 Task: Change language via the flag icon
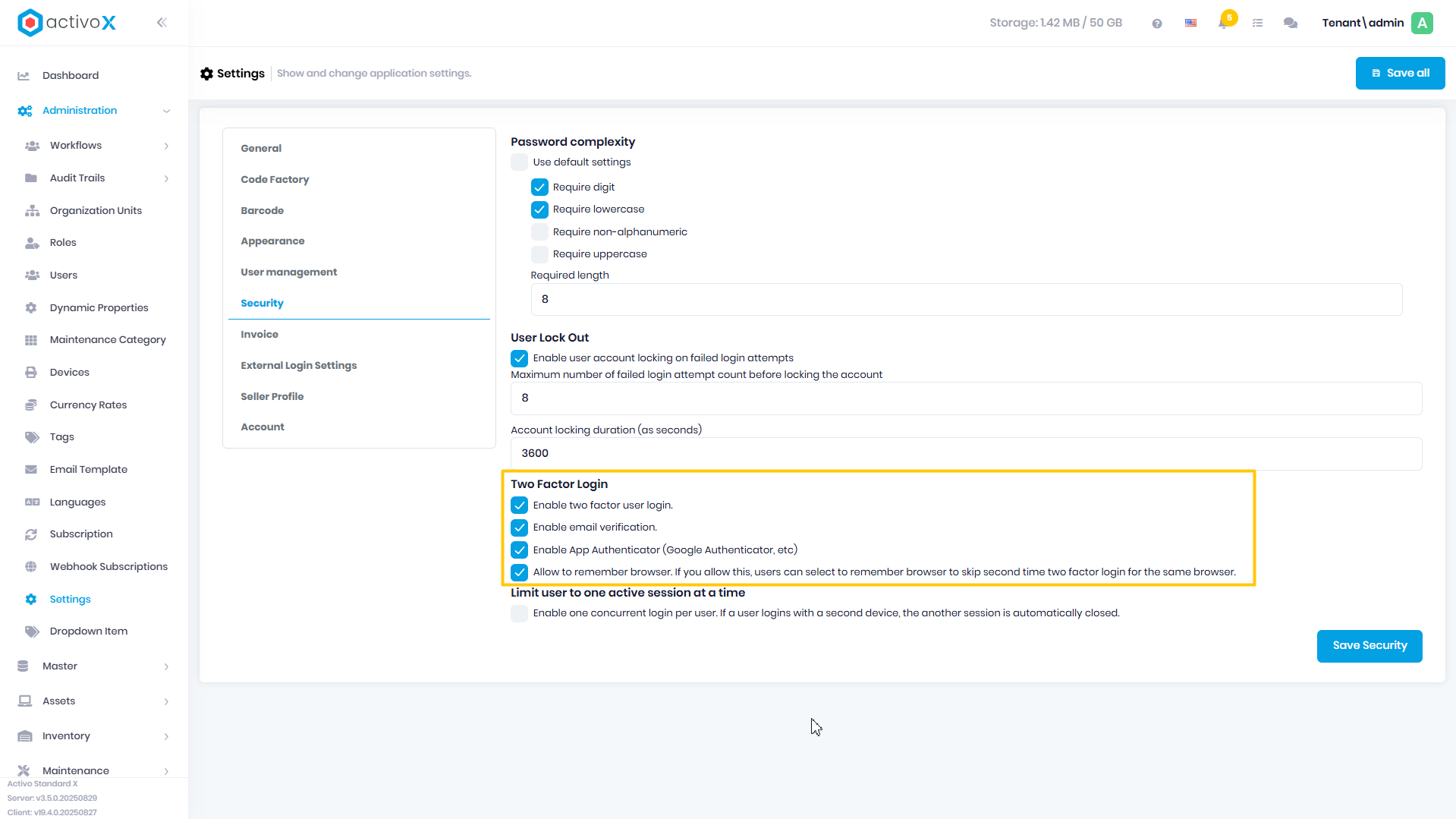[x=1191, y=24]
